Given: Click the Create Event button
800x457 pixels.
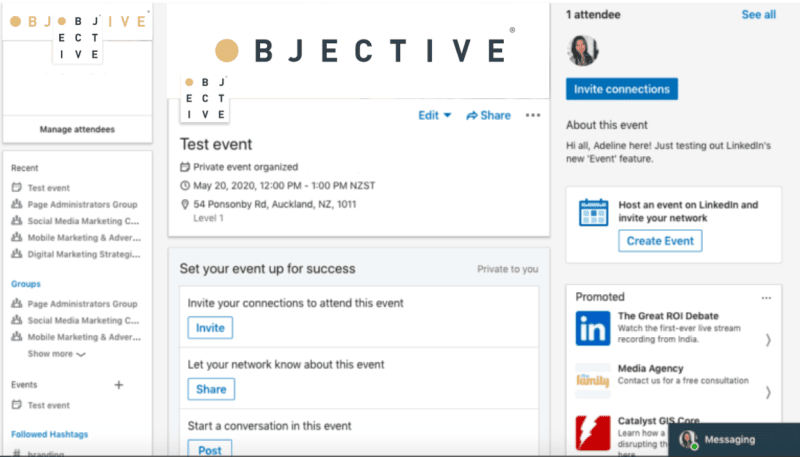Looking at the screenshot, I should (x=660, y=241).
